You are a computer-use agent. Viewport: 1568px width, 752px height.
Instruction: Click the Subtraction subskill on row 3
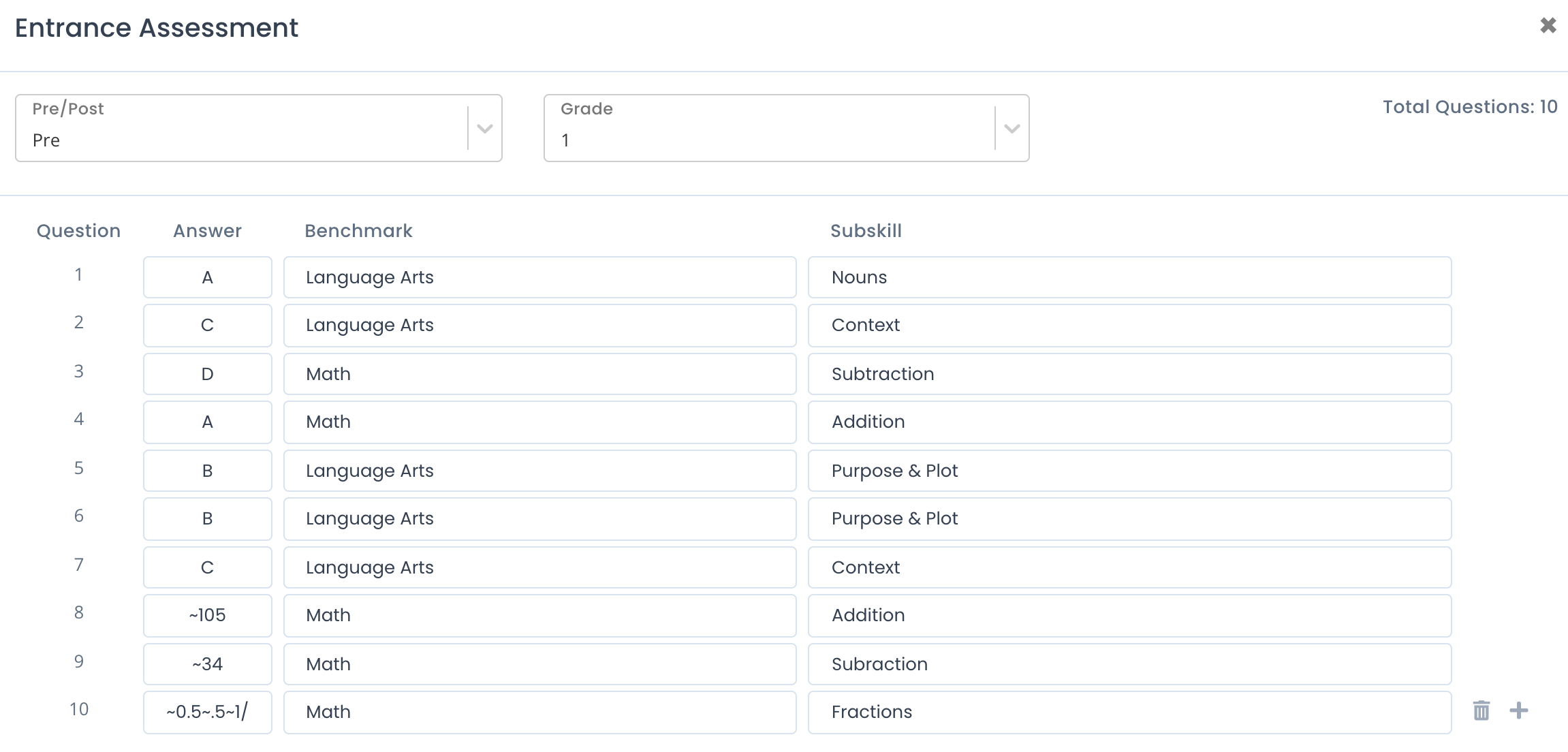click(1129, 373)
